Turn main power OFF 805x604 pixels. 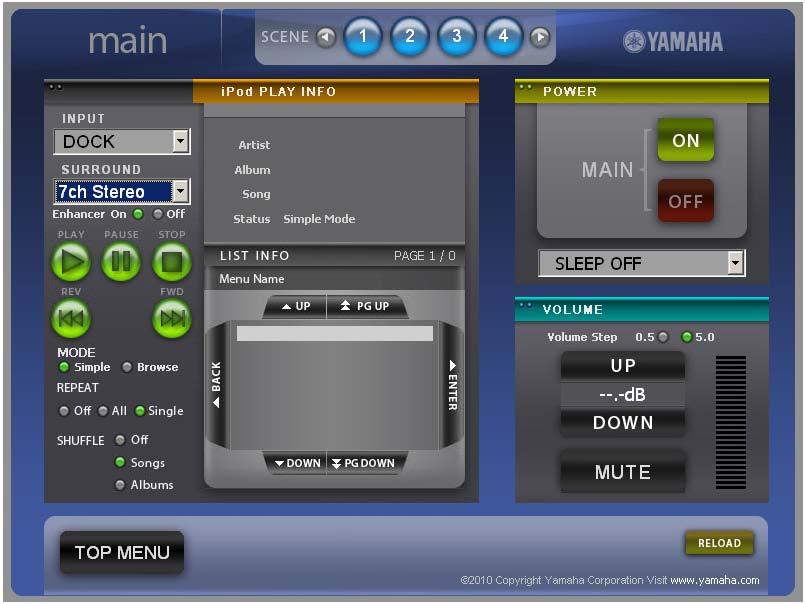tap(685, 201)
